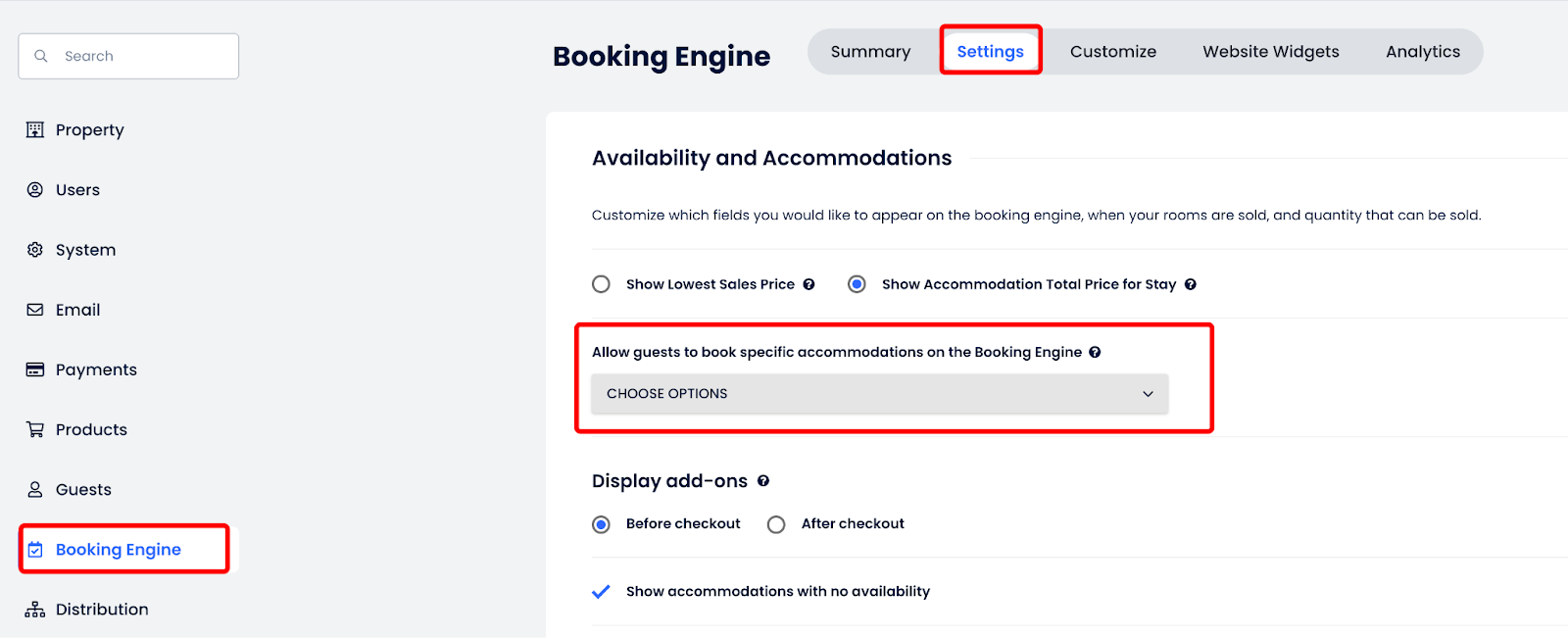The image size is (1568, 638).
Task: Click the Payments card icon
Action: pos(35,369)
